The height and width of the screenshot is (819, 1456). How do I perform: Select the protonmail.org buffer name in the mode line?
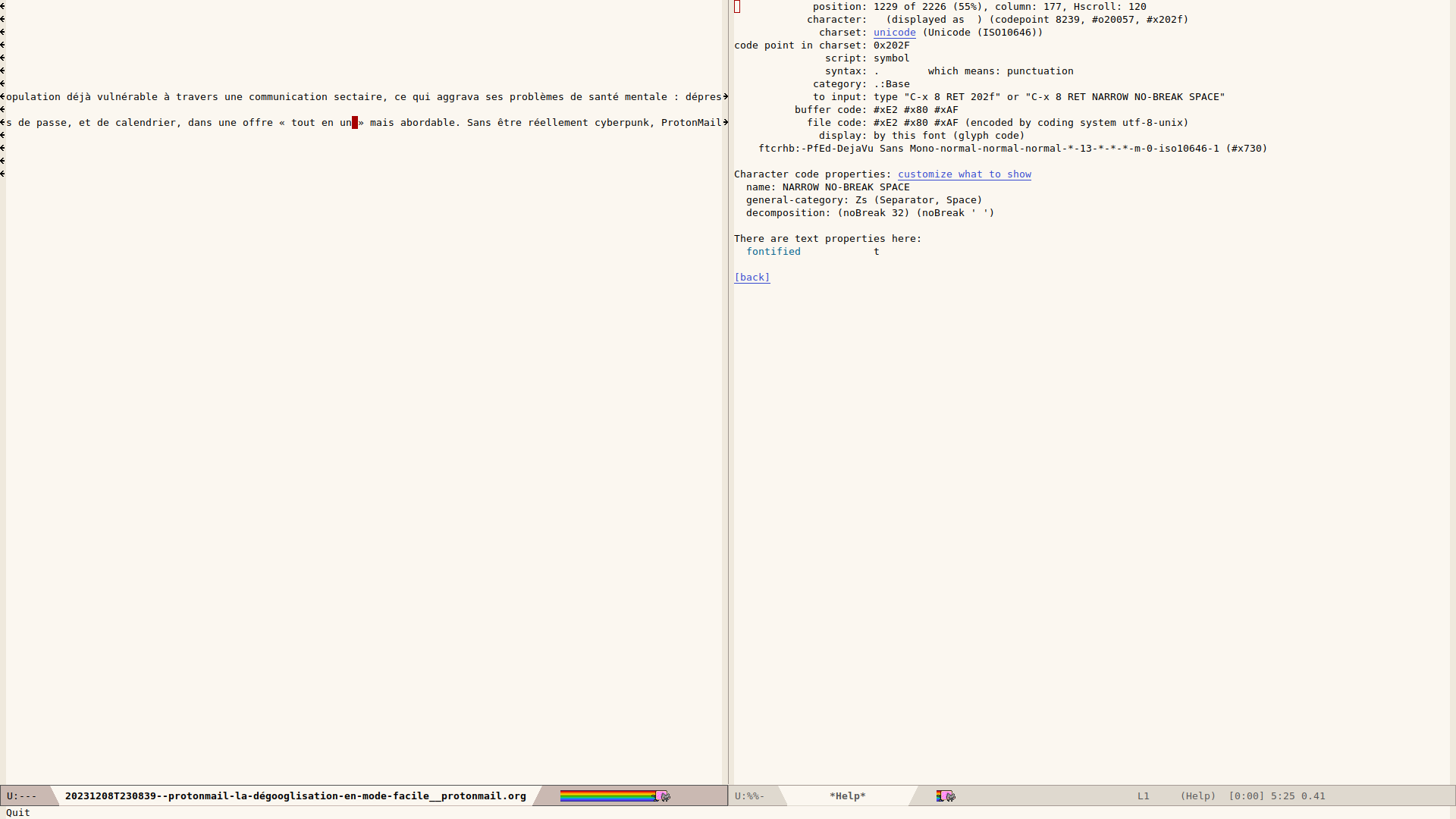pyautogui.click(x=296, y=795)
